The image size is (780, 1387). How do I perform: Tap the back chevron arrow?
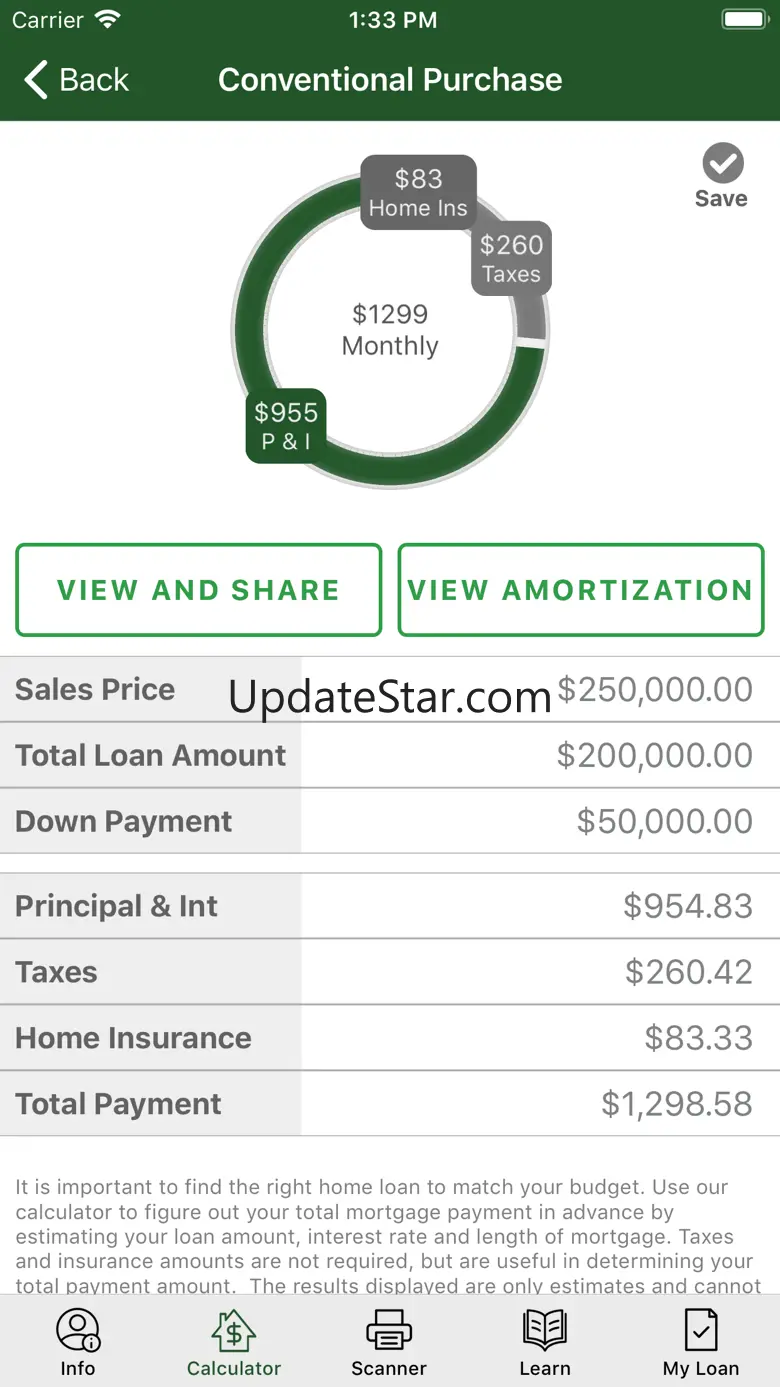coord(36,80)
